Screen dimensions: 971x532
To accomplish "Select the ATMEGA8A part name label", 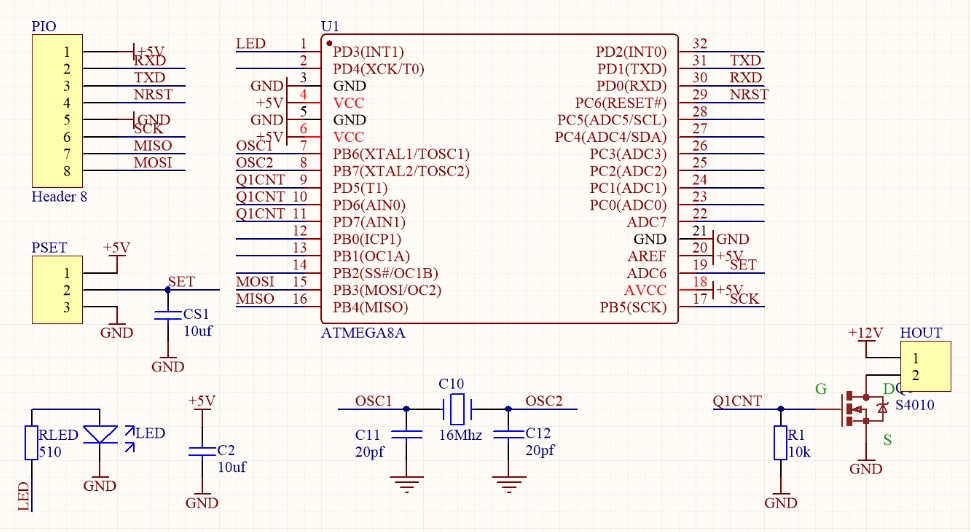I will click(x=363, y=333).
